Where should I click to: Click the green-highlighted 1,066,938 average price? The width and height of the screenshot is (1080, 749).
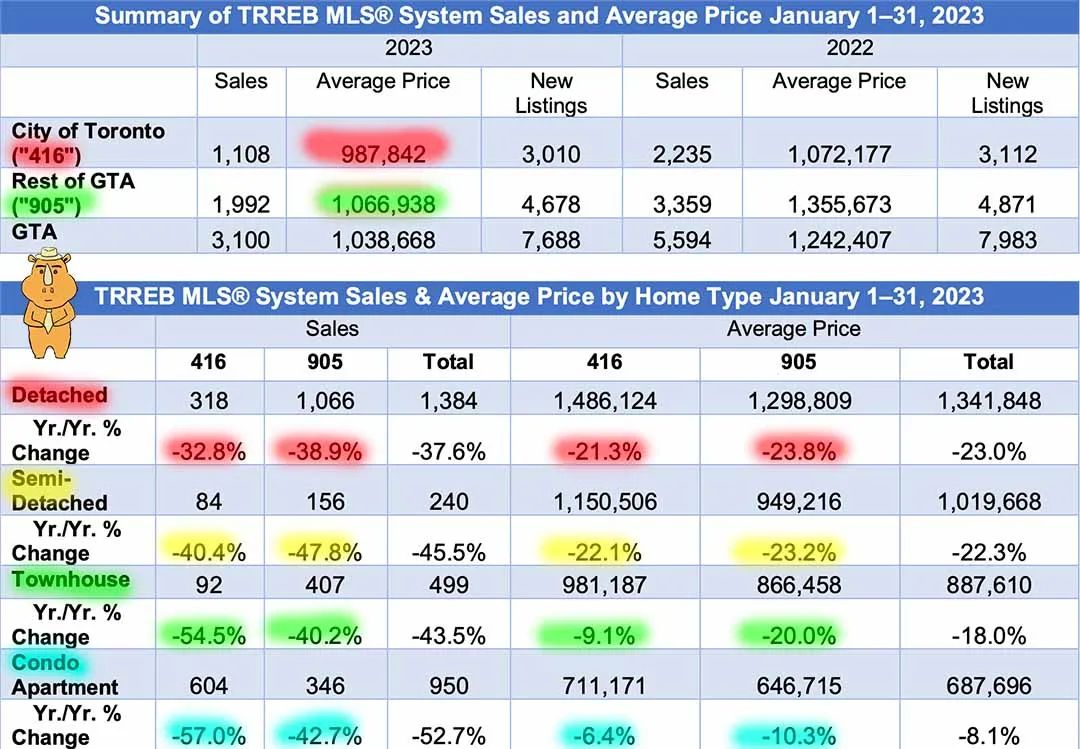tap(383, 204)
